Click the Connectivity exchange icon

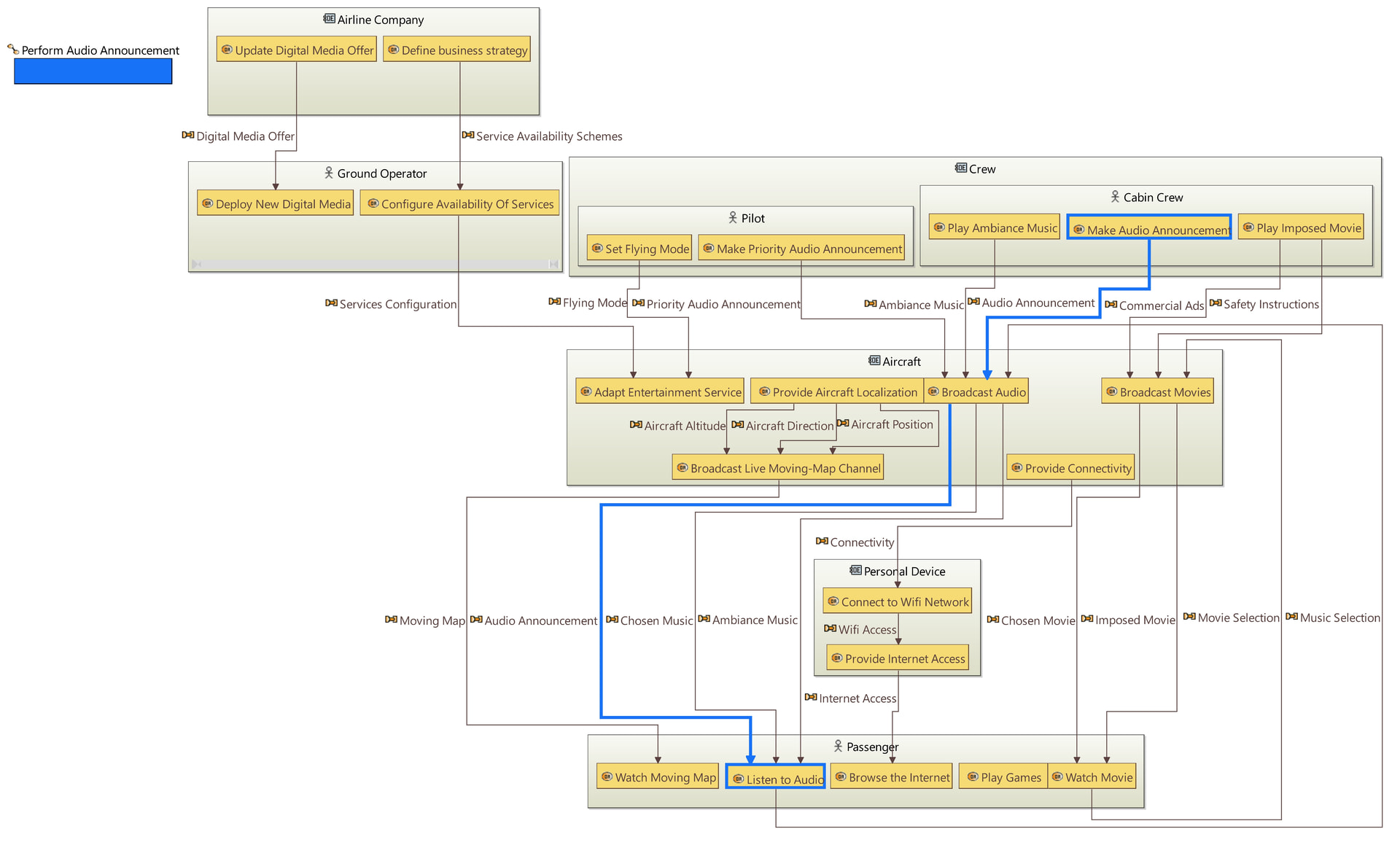click(822, 542)
